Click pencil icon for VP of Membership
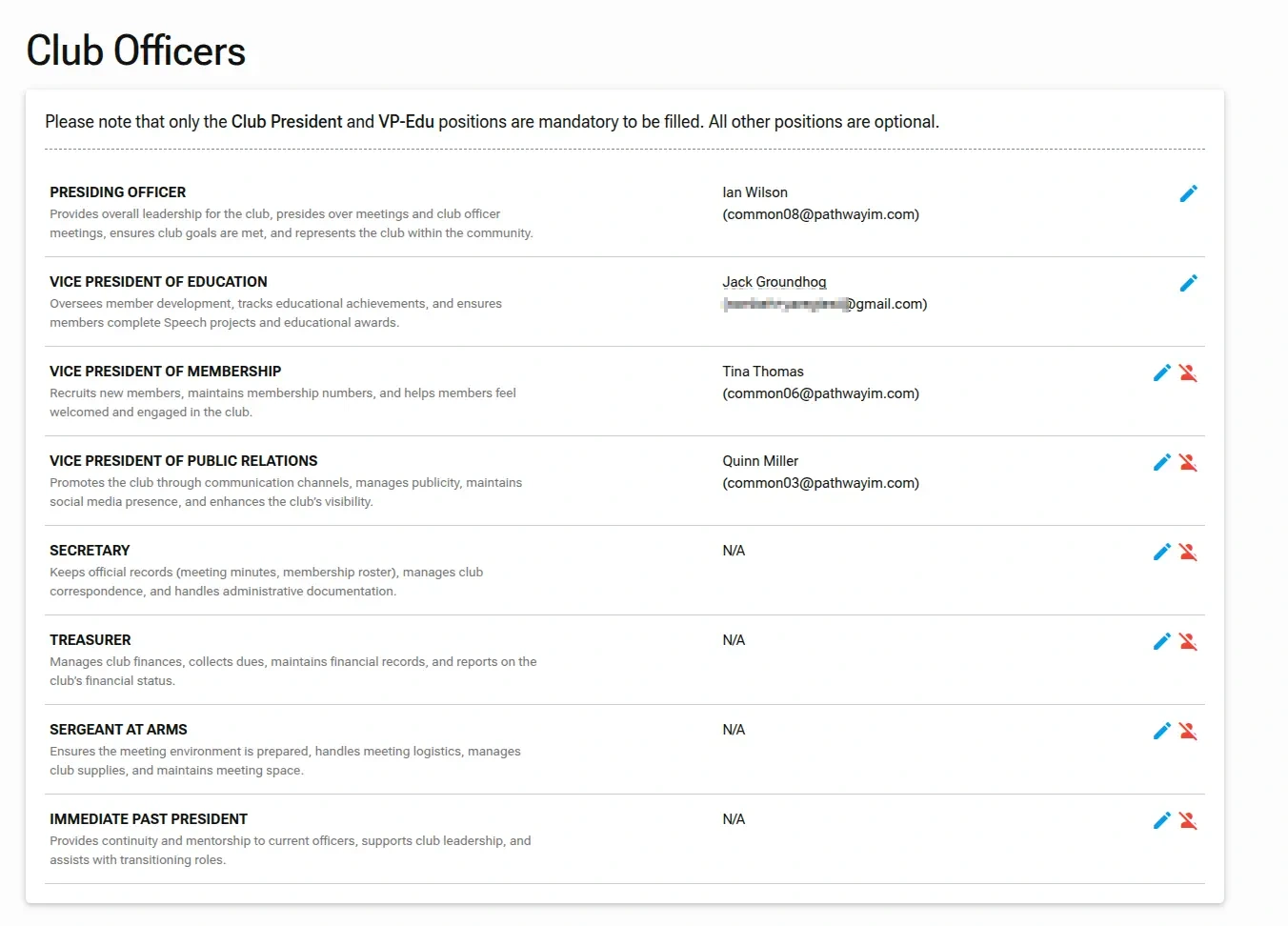The height and width of the screenshot is (926, 1288). coord(1161,373)
